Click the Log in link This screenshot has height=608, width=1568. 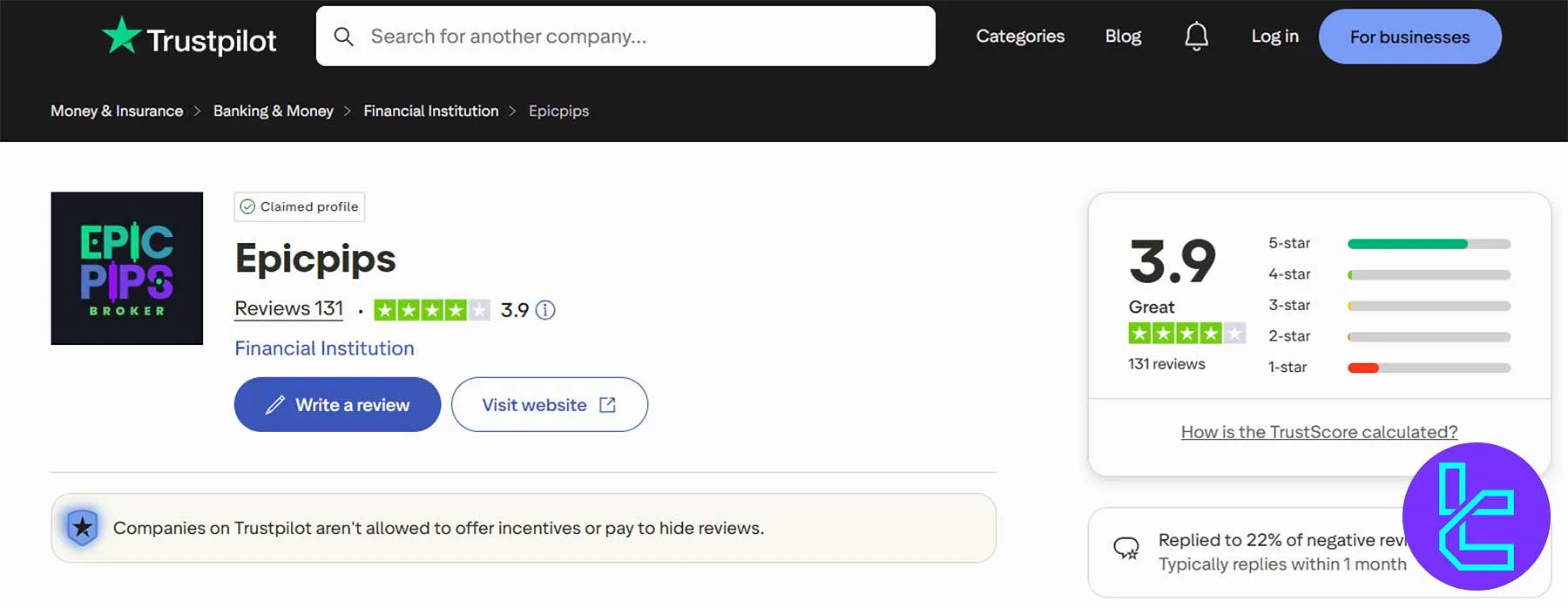(x=1274, y=37)
